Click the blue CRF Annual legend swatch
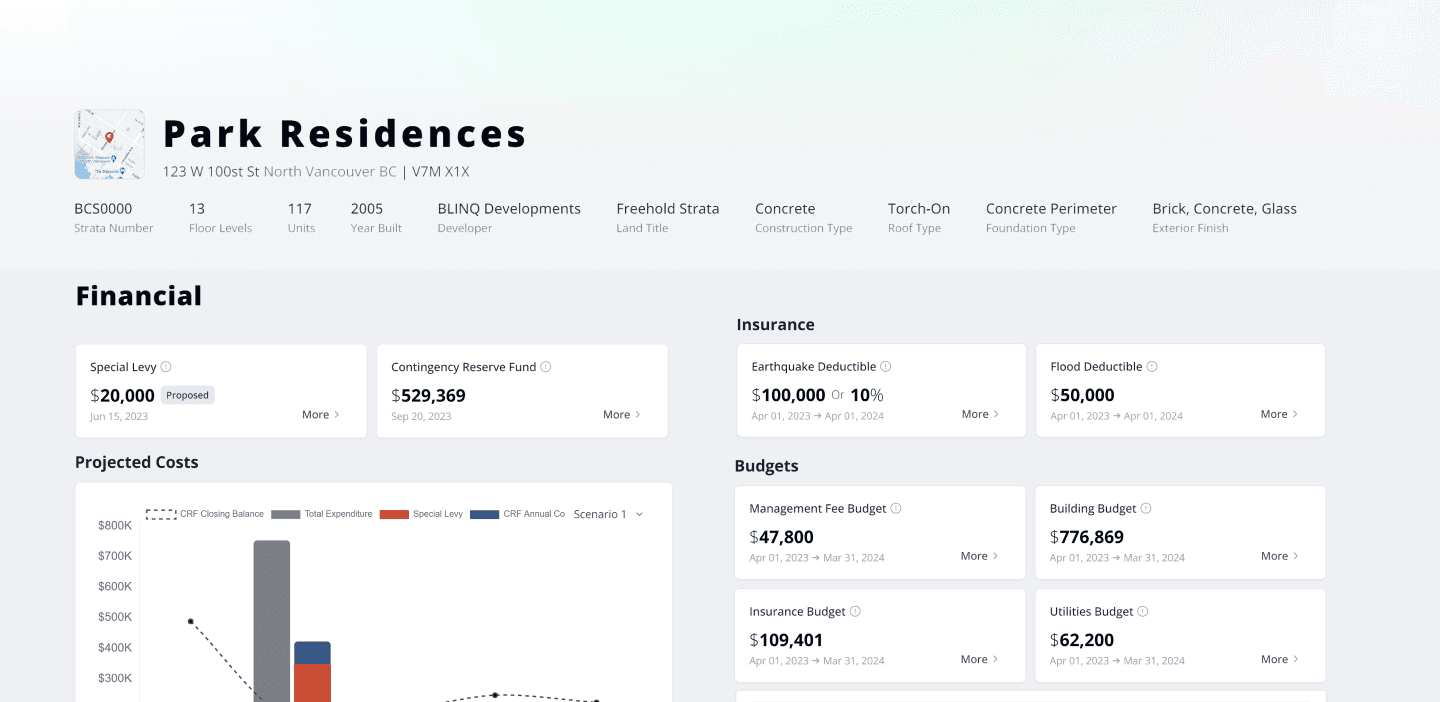This screenshot has width=1440, height=702. tap(484, 514)
